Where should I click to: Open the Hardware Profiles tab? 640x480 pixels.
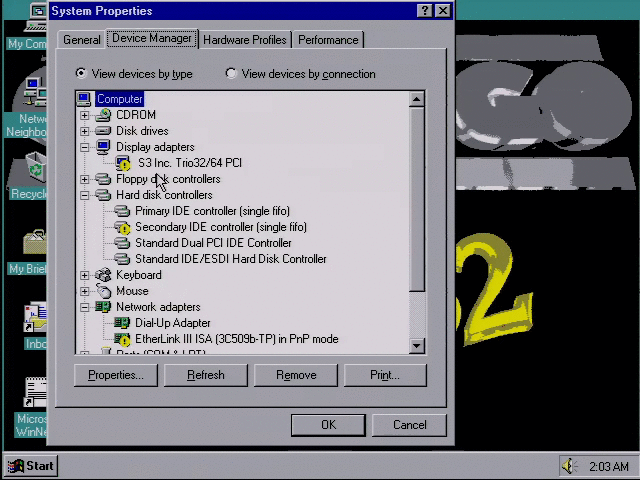245,40
